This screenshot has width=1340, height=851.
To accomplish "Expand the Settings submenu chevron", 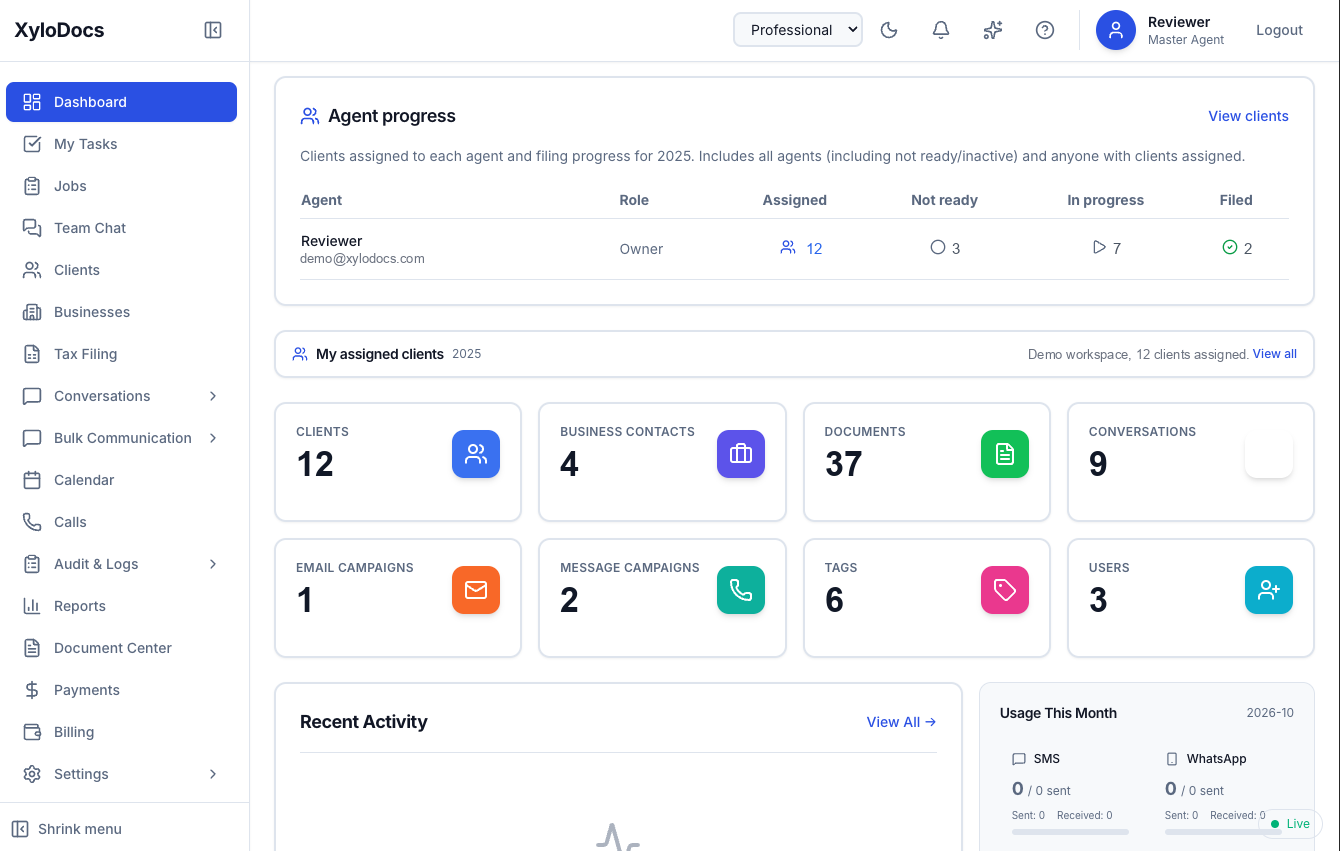I will pos(213,774).
